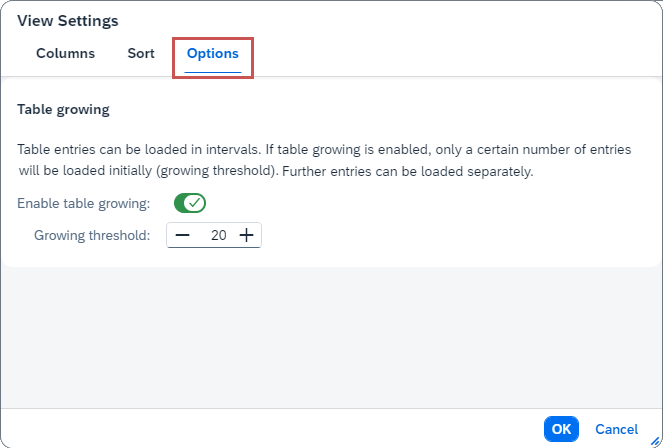The width and height of the screenshot is (663, 448).
Task: Switch to the Columns tab
Action: point(65,54)
